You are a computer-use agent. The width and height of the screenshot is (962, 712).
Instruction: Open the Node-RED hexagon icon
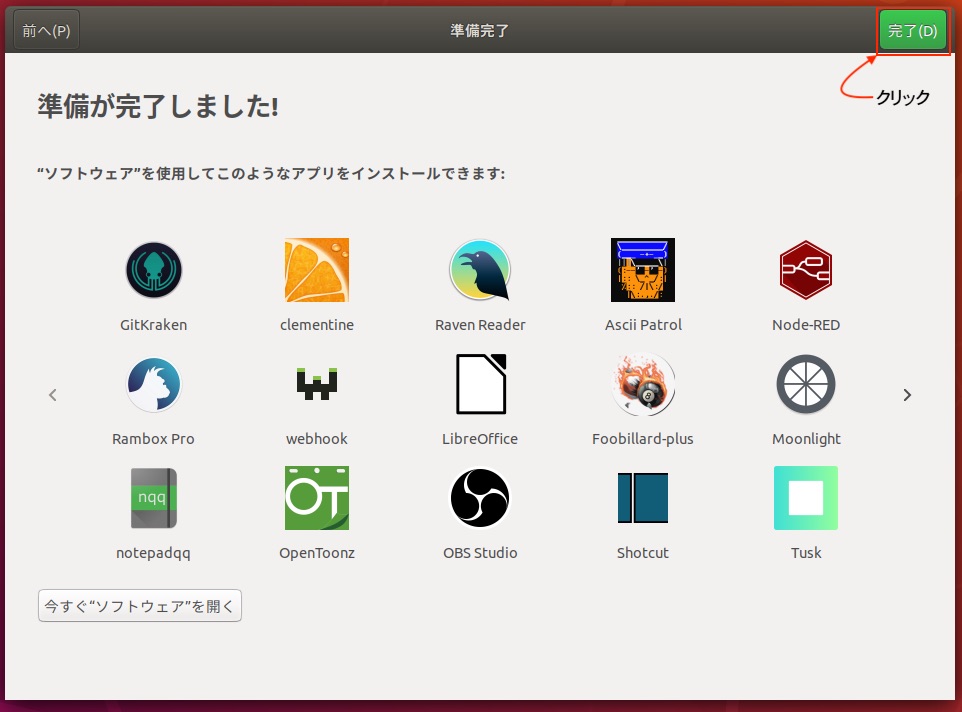click(806, 270)
